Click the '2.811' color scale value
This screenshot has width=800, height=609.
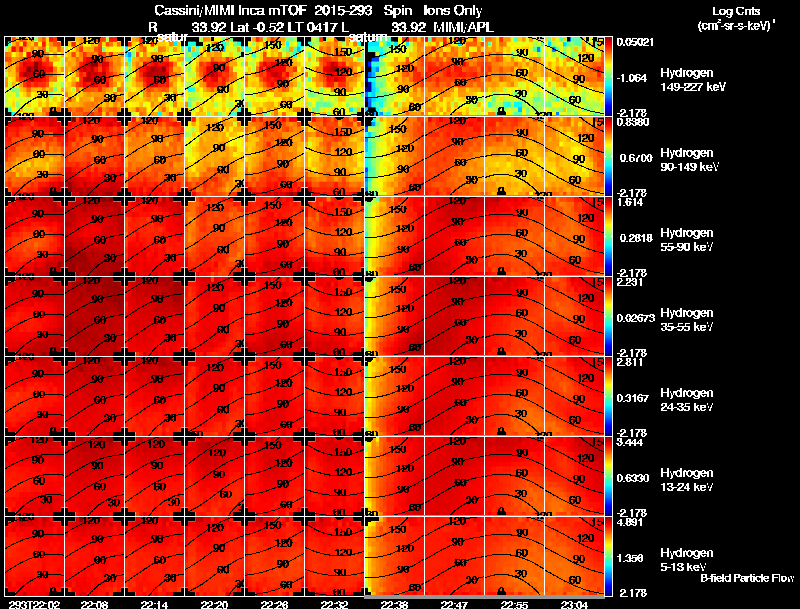click(630, 362)
